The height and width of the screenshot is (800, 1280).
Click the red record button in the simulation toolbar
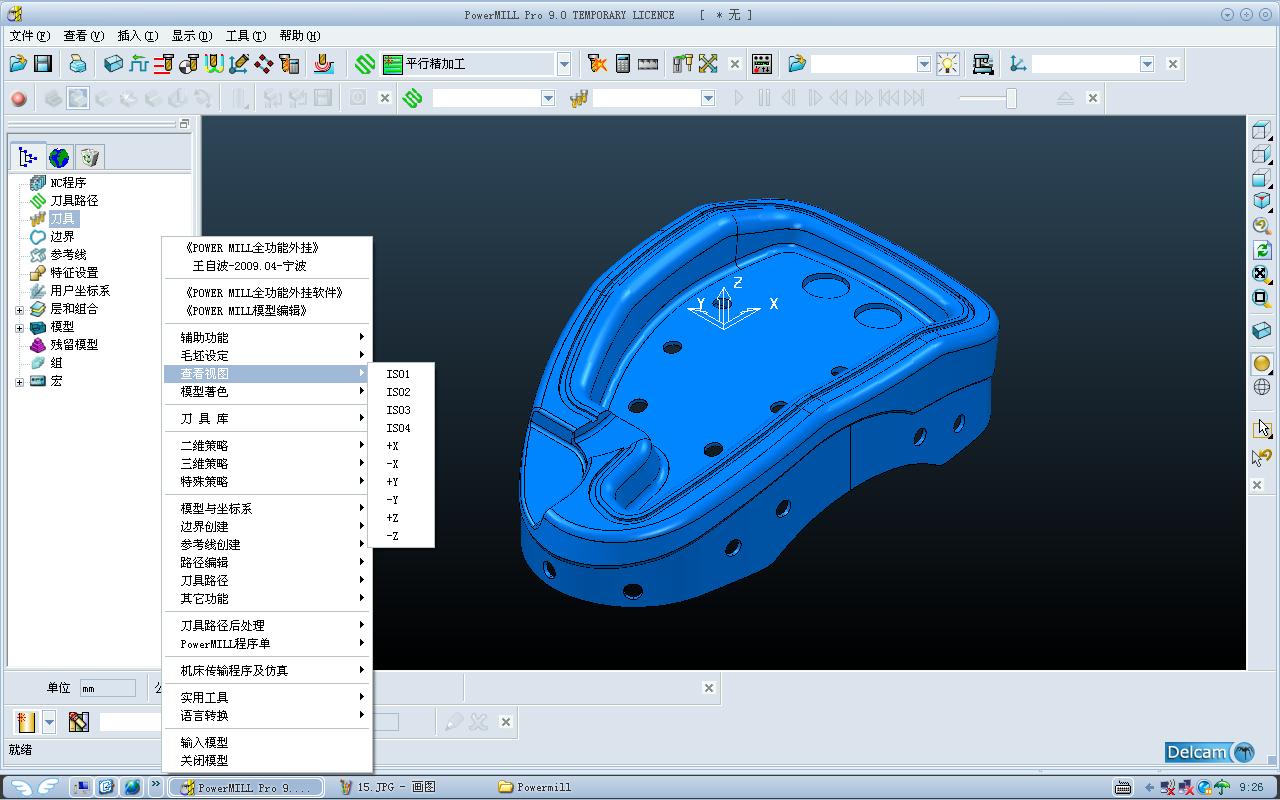click(x=18, y=98)
